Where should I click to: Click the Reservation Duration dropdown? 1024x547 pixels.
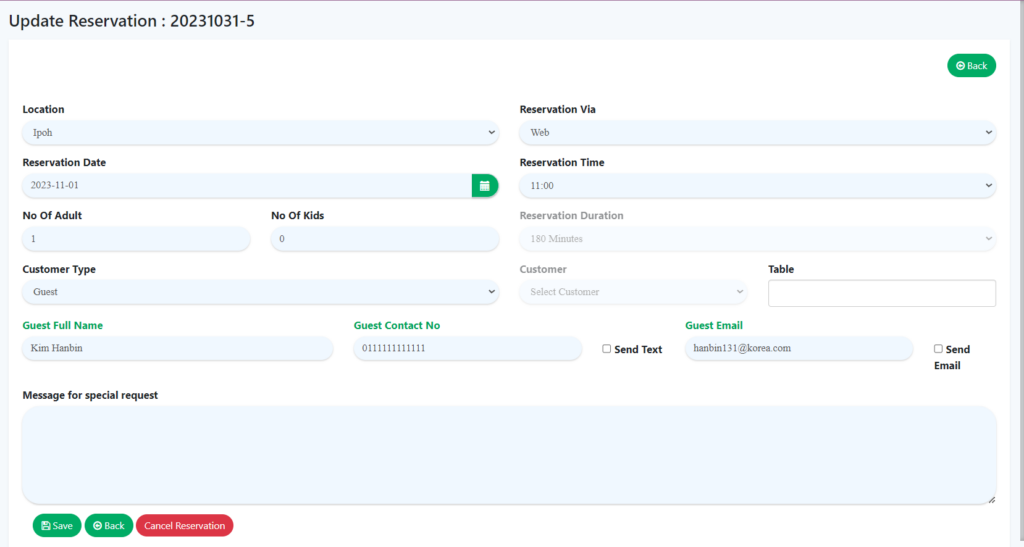click(x=757, y=239)
